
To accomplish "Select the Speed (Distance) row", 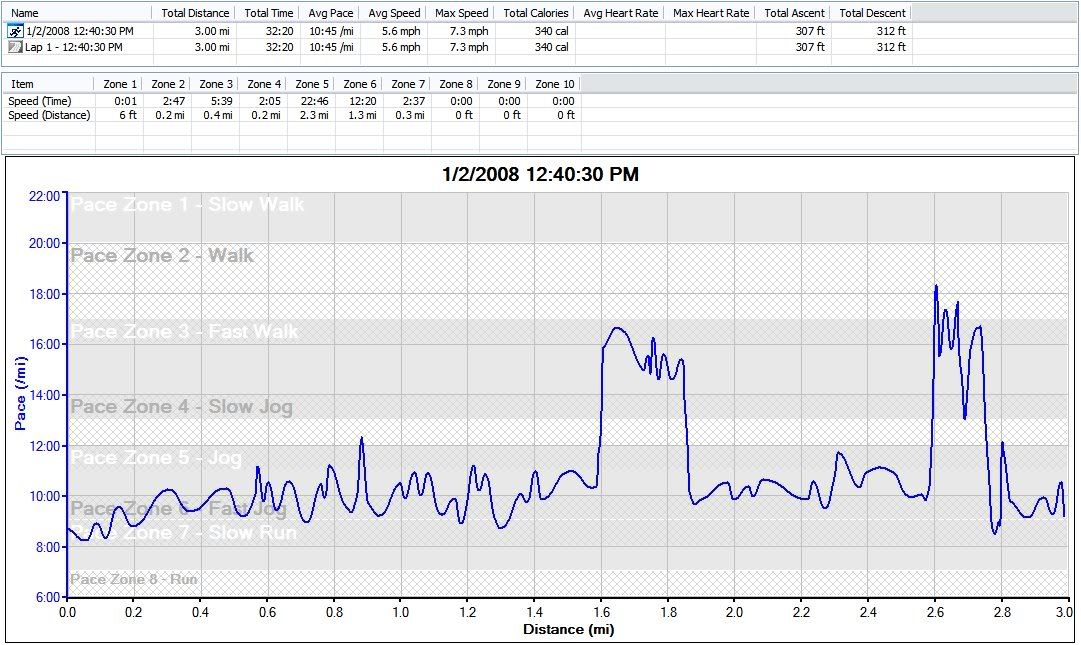I will pos(49,115).
